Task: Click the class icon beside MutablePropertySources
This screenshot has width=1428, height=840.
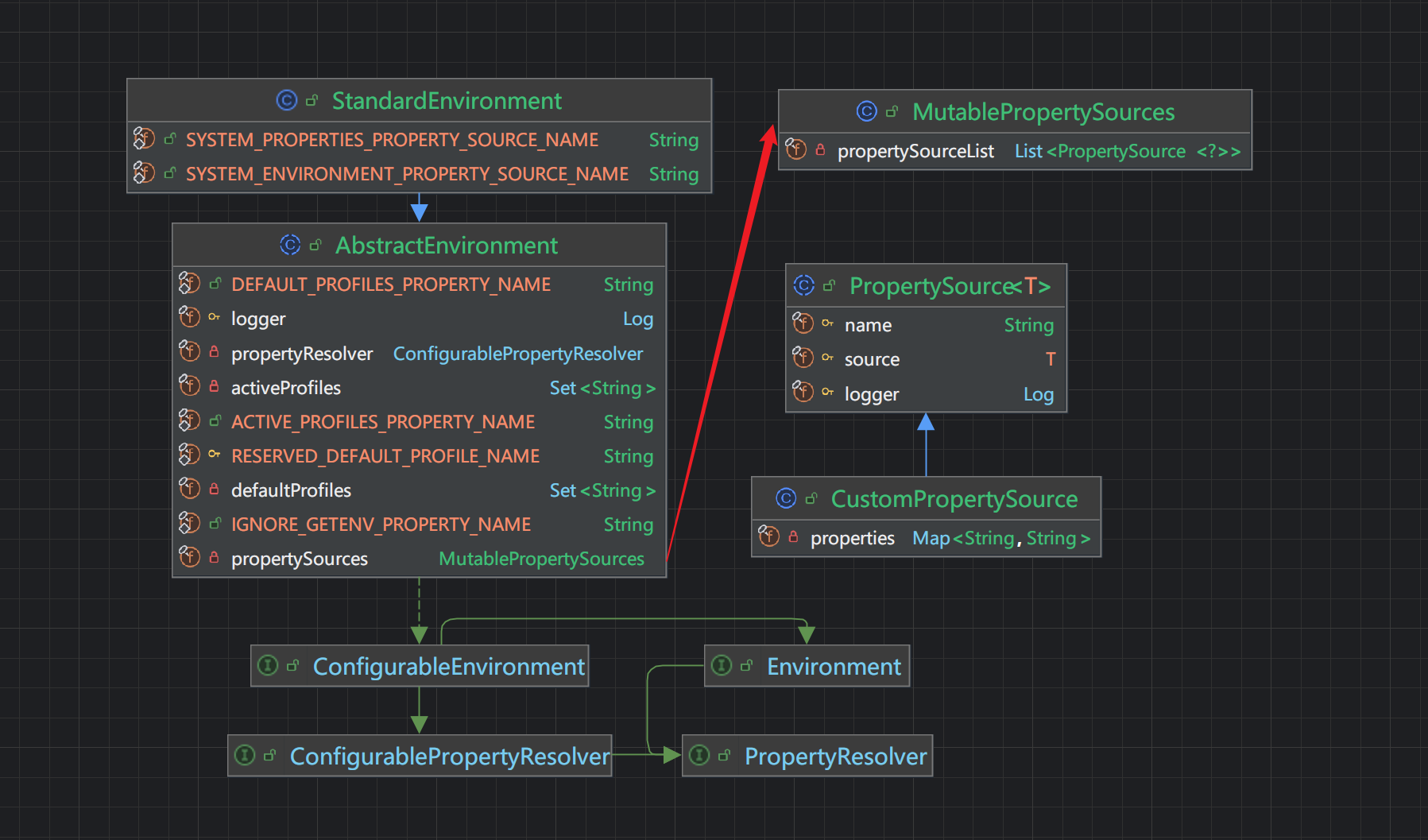Action: tap(866, 111)
